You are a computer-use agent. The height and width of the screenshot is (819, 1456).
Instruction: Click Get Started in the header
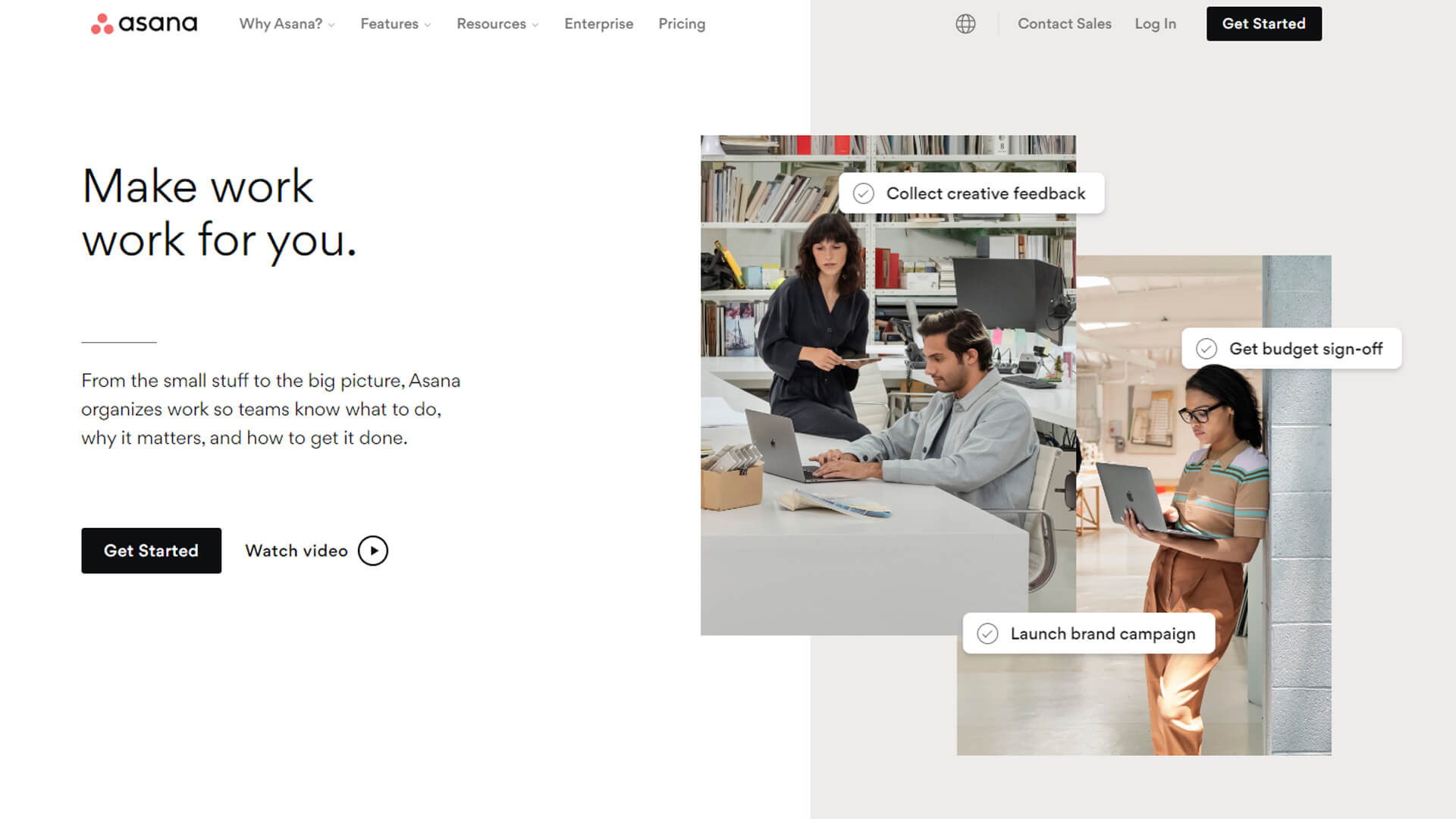click(1264, 24)
